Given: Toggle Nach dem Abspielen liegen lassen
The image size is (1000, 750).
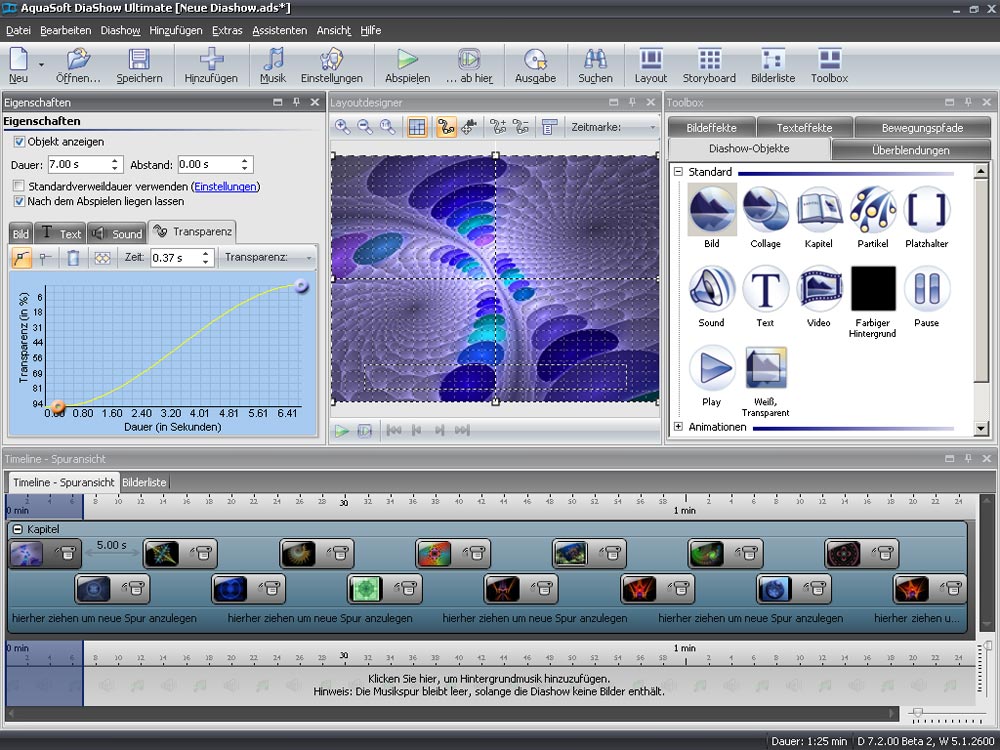Looking at the screenshot, I should 20,201.
